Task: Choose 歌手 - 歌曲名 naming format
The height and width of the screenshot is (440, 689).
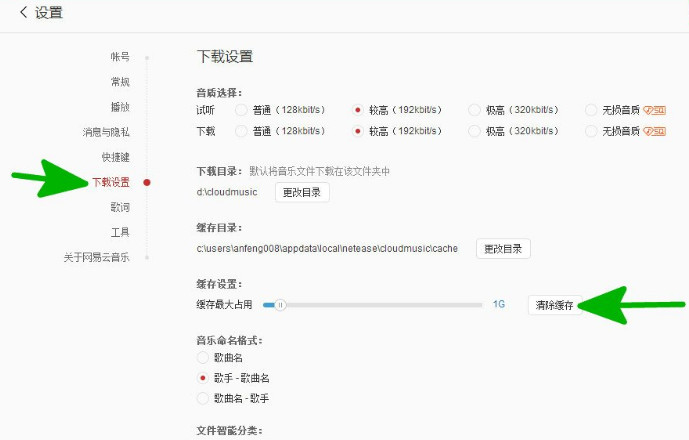Action: tap(203, 378)
